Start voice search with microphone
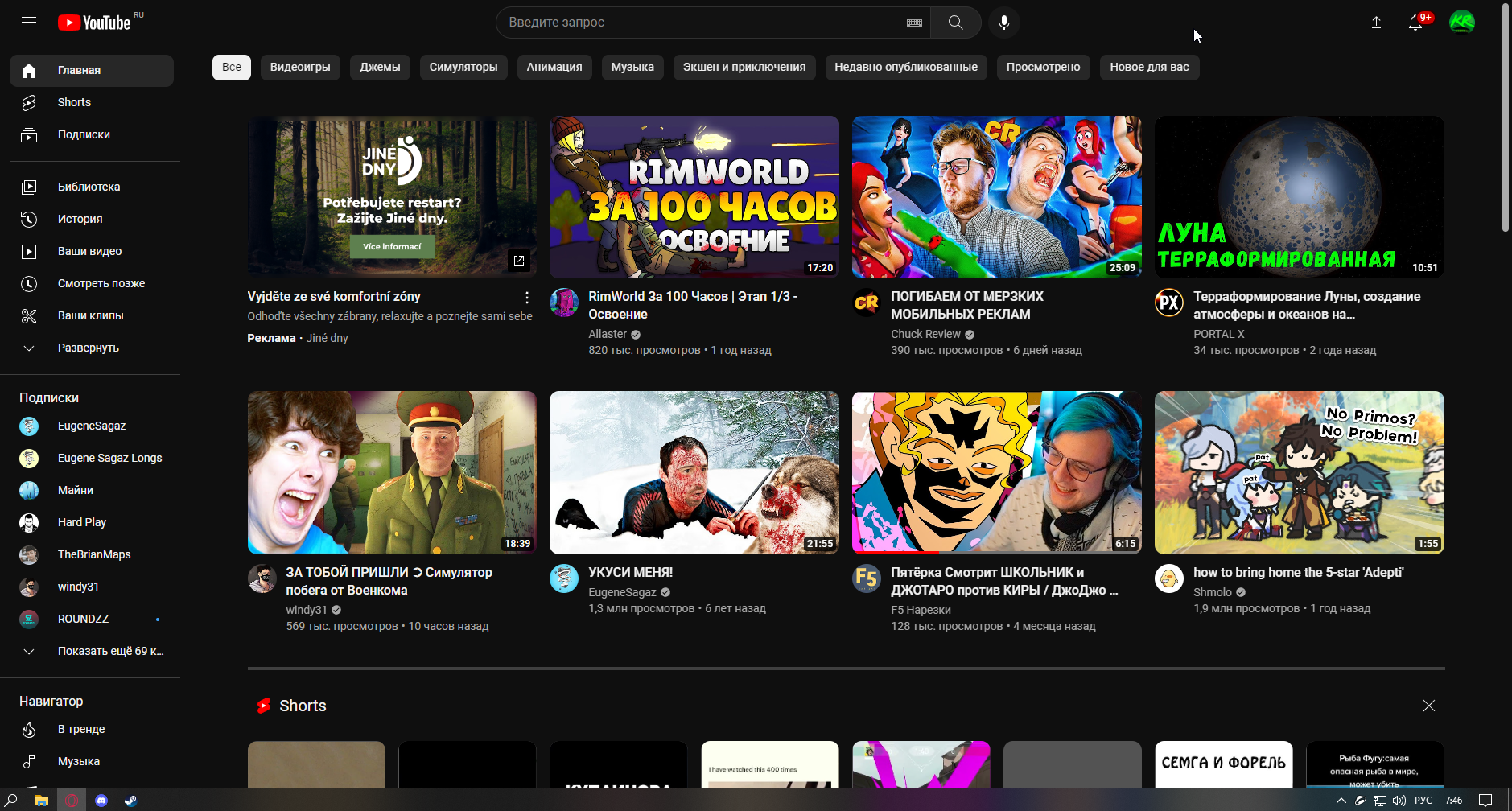Screen dimensions: 1512x811 (x=1004, y=23)
